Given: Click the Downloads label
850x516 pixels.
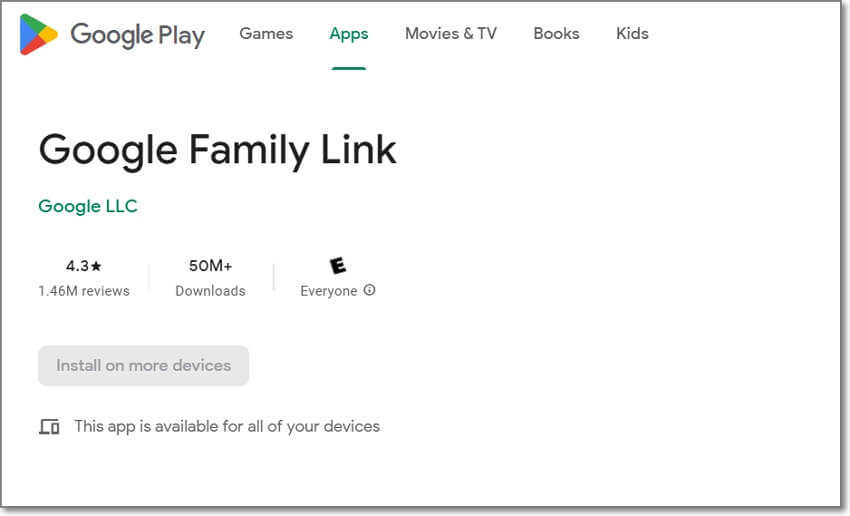Looking at the screenshot, I should [210, 291].
